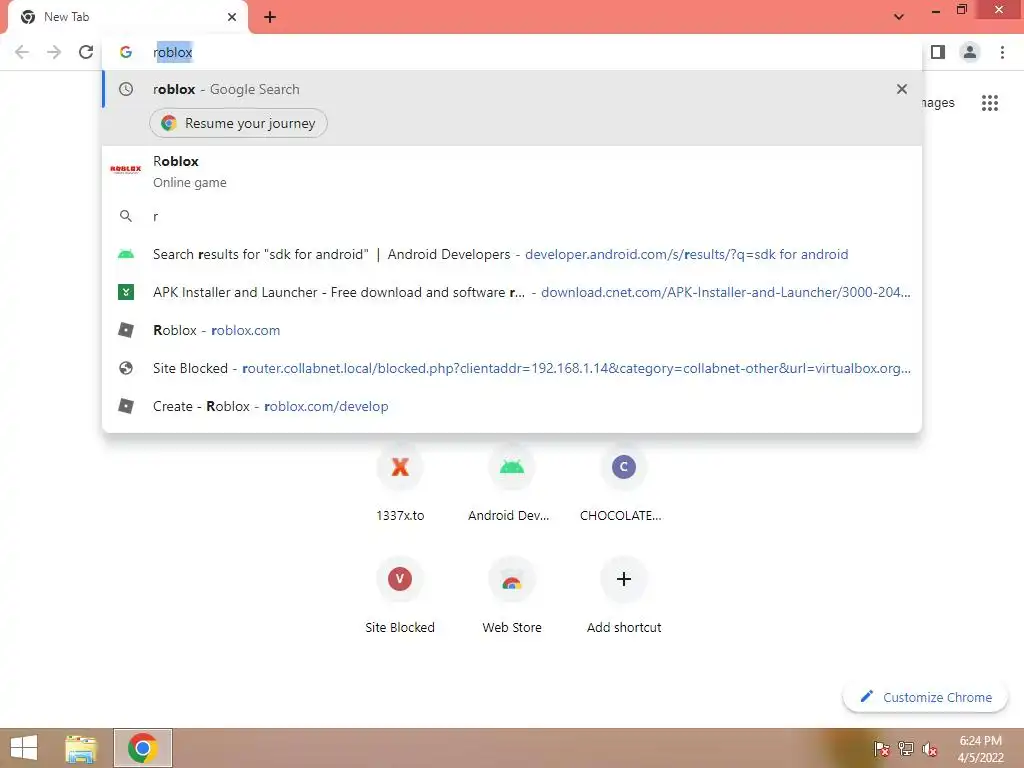Image resolution: width=1024 pixels, height=768 pixels.
Task: Close the New Tab tab
Action: point(232,17)
